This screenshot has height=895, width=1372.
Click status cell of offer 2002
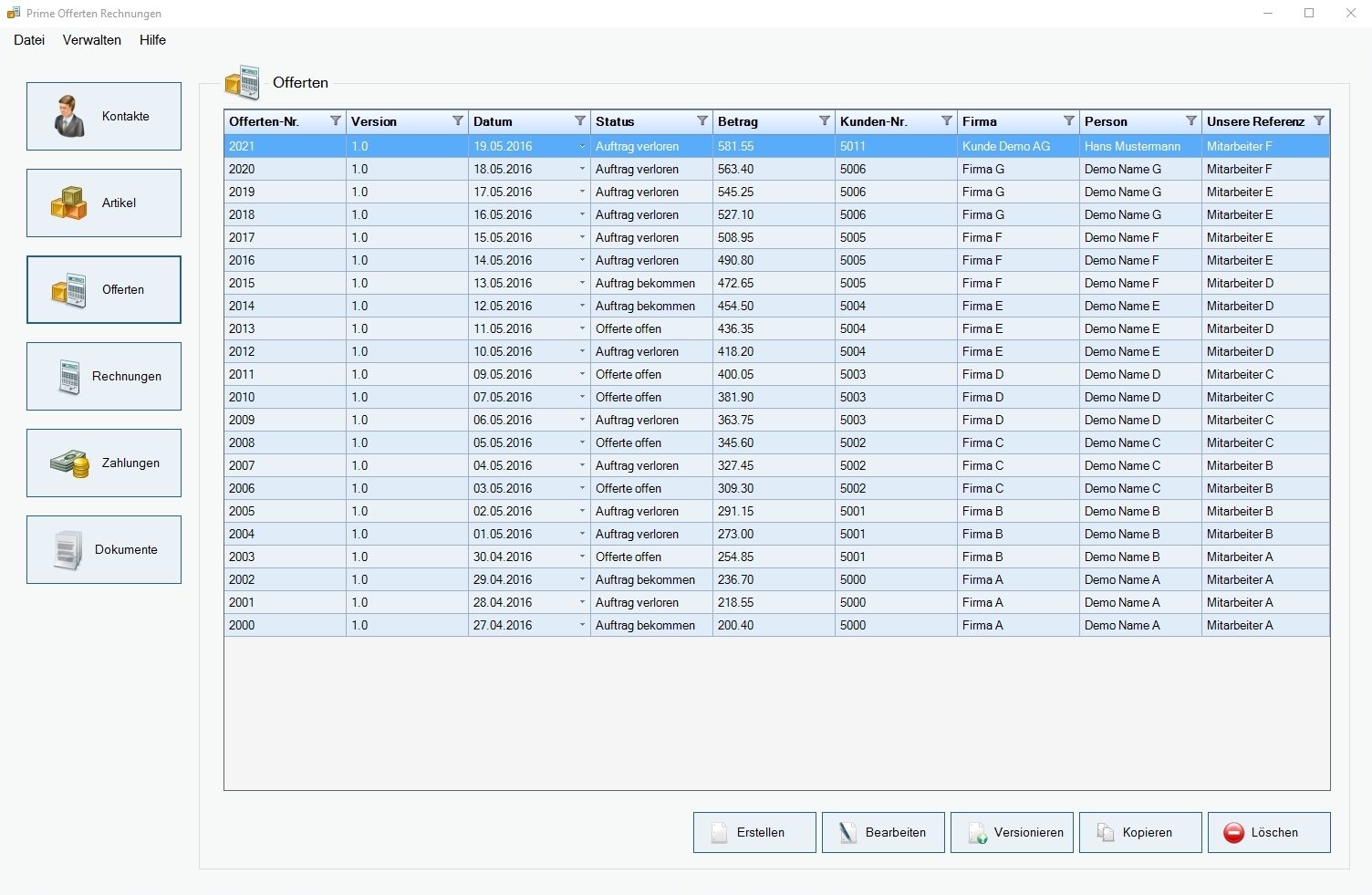coord(652,579)
